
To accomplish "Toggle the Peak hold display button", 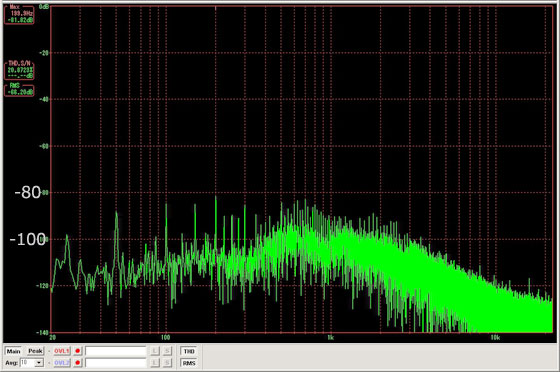I will click(x=35, y=351).
